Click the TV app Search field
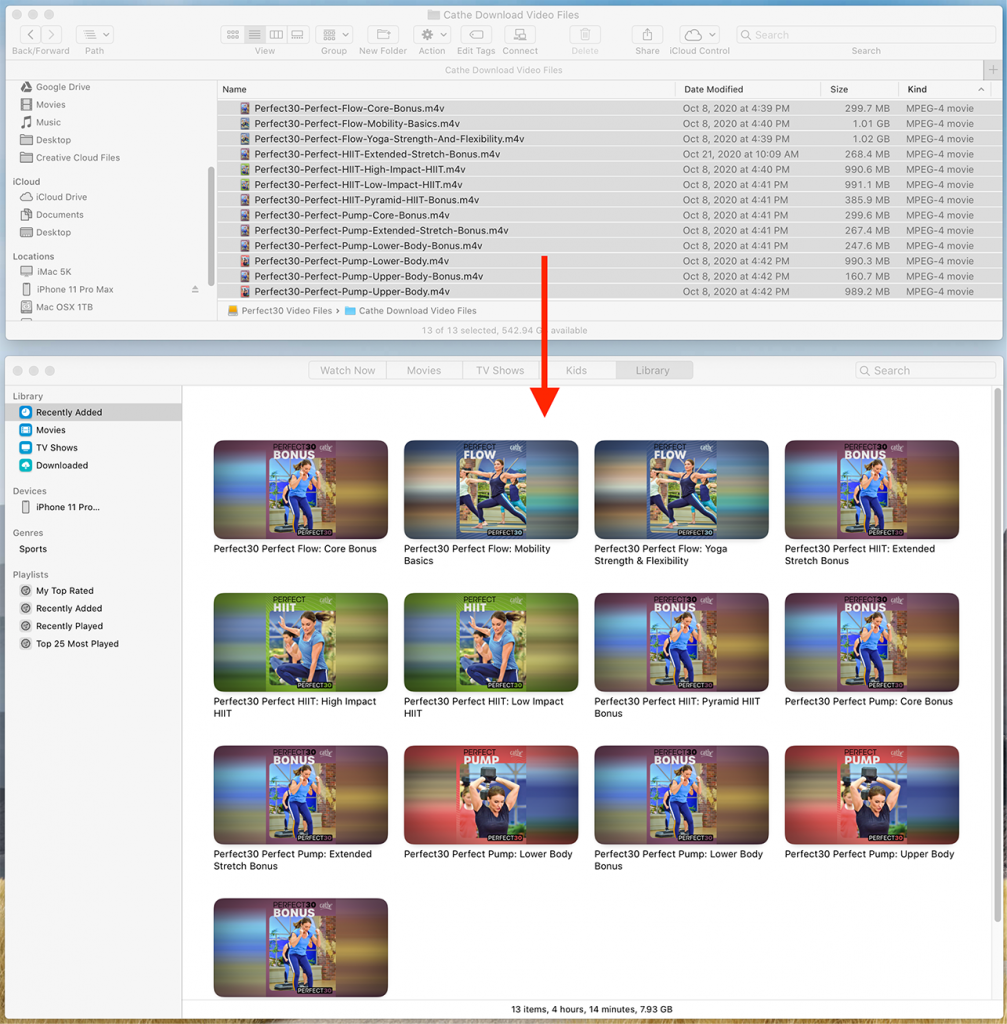This screenshot has height=1024, width=1007. (x=925, y=370)
